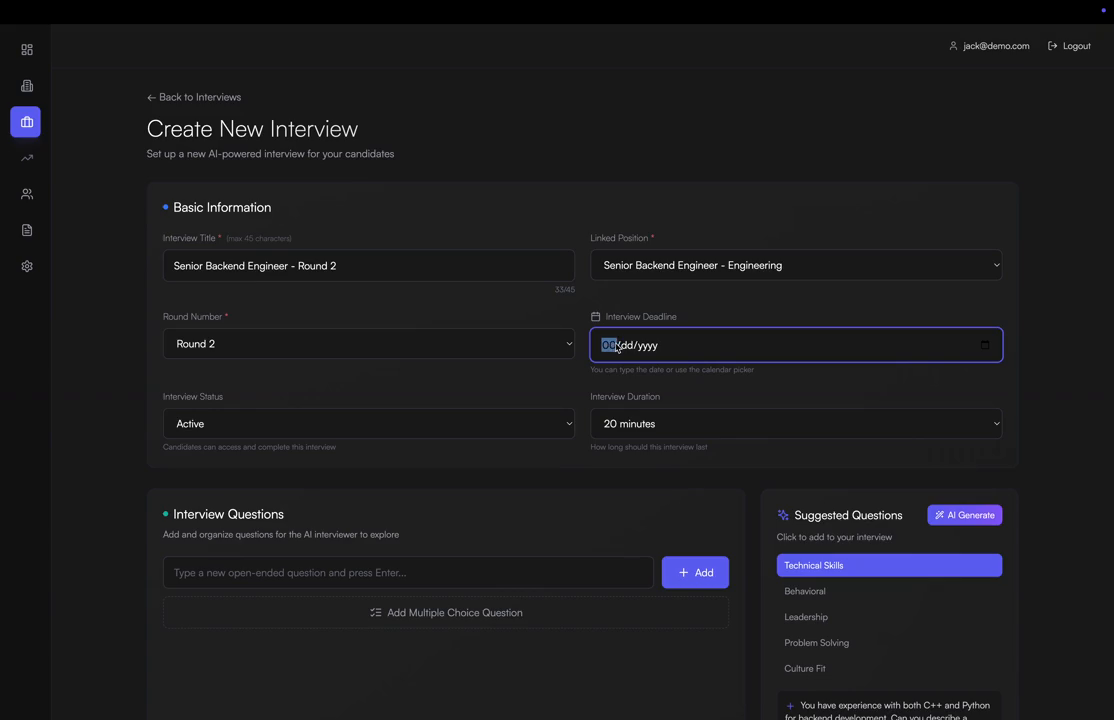Click the user profile icon beside jack@demo.com
The height and width of the screenshot is (720, 1114).
pos(953,45)
